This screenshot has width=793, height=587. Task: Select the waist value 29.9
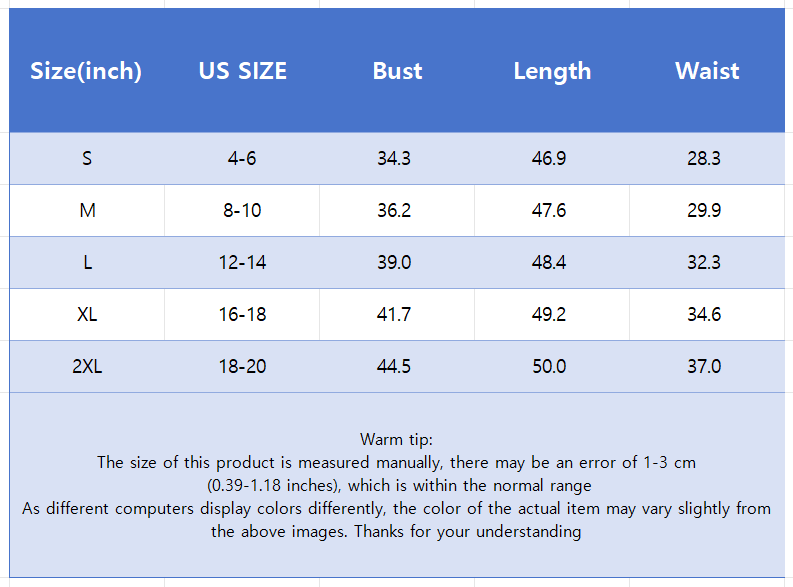[x=704, y=210]
